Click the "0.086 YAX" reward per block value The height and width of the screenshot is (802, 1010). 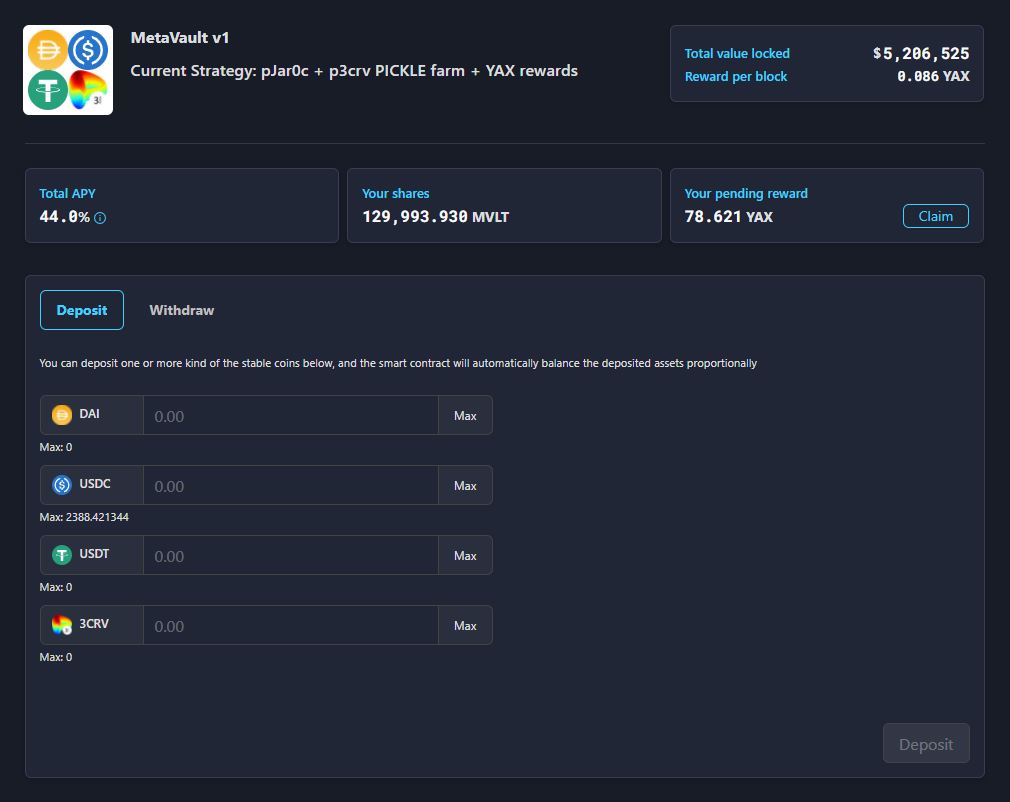coord(933,76)
